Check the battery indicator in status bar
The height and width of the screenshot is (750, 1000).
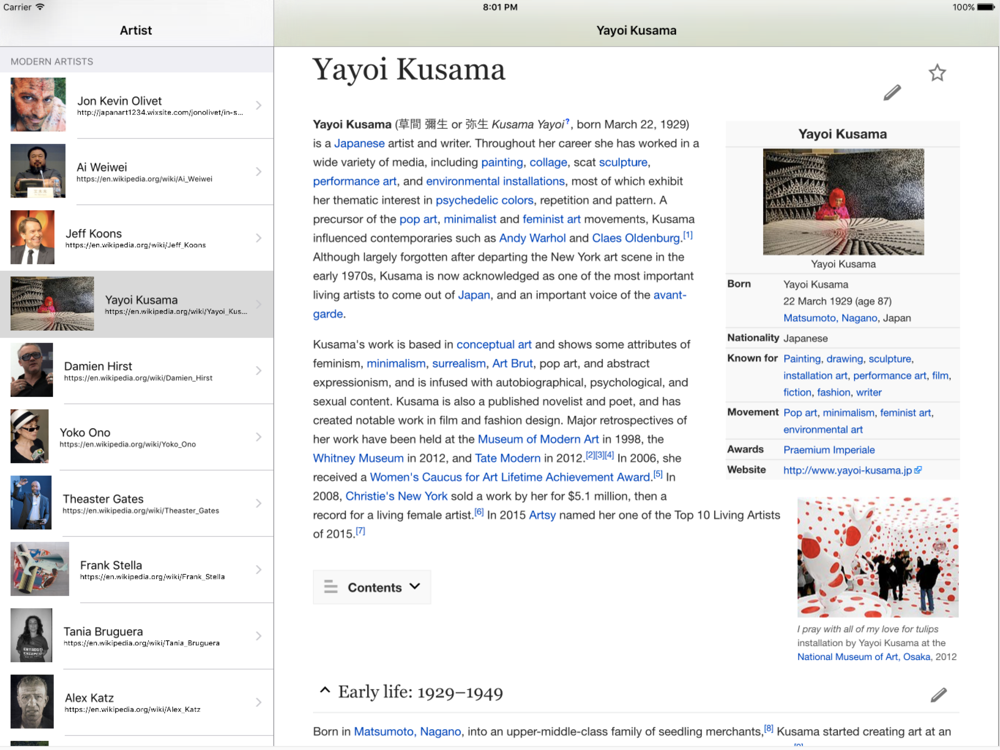click(x=986, y=8)
